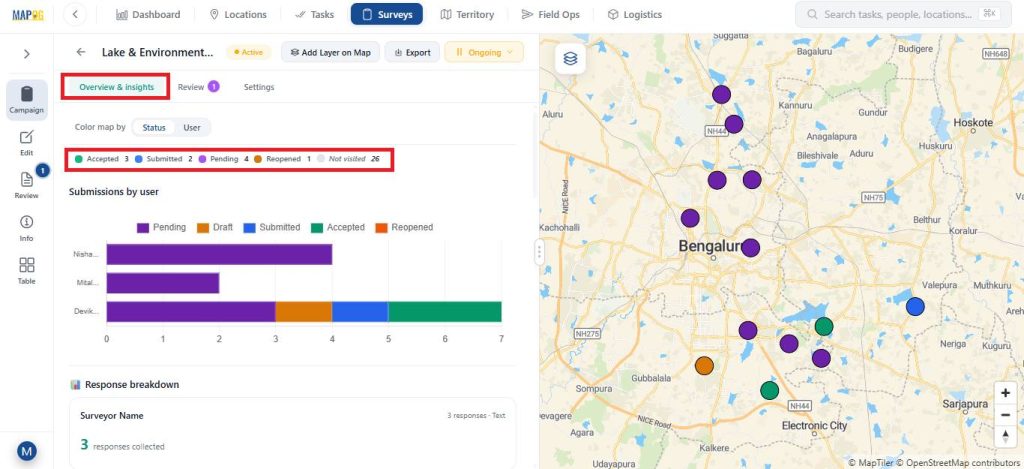Click the blue Submitted bar segment for Devik
This screenshot has height=469, width=1024.
(360, 312)
